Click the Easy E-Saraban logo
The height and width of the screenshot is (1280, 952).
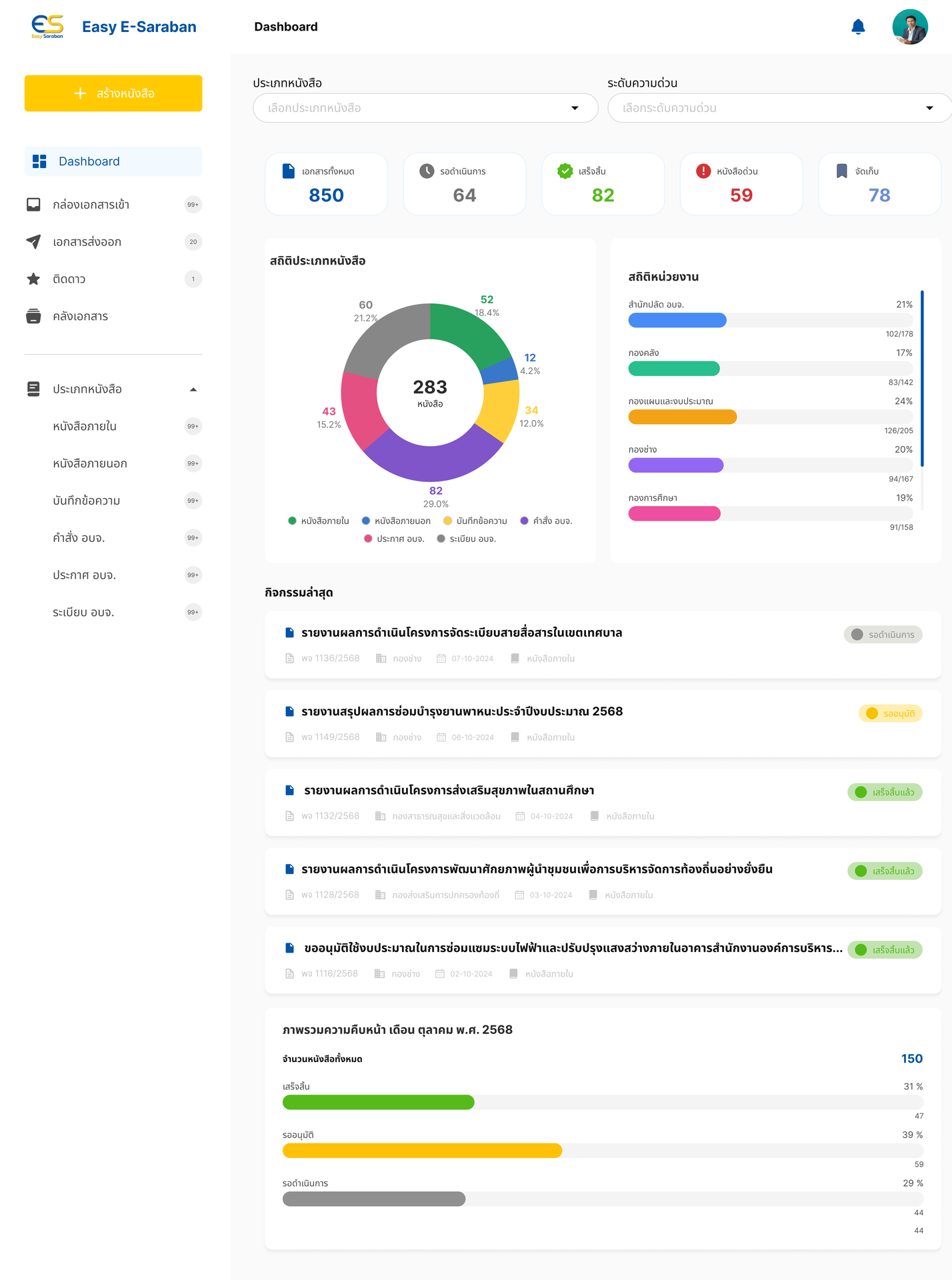[x=47, y=27]
